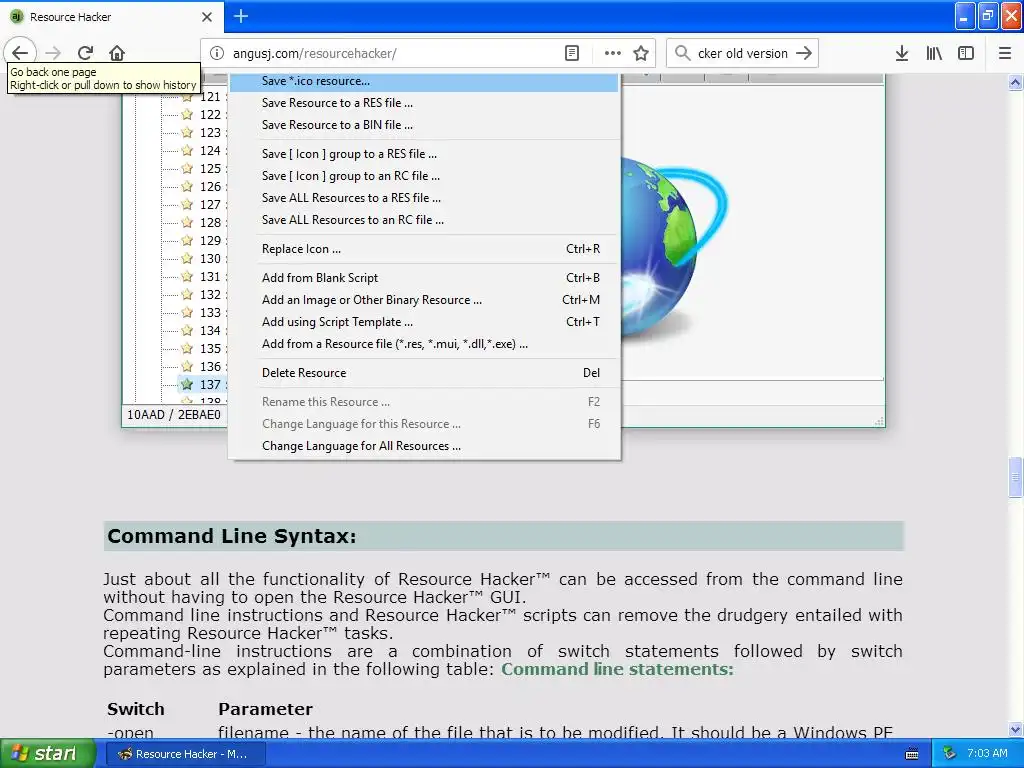
Task: Choose Save Resource to a RES file
Action: [424, 103]
